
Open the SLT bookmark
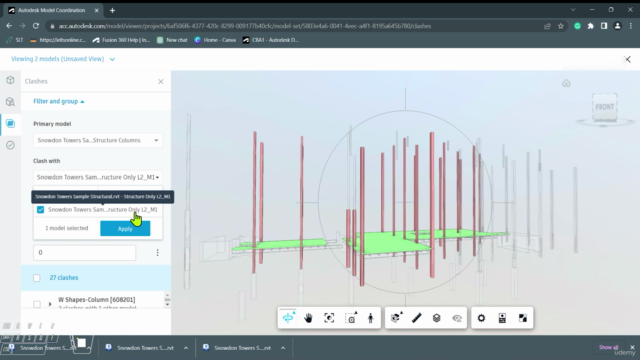click(15, 40)
